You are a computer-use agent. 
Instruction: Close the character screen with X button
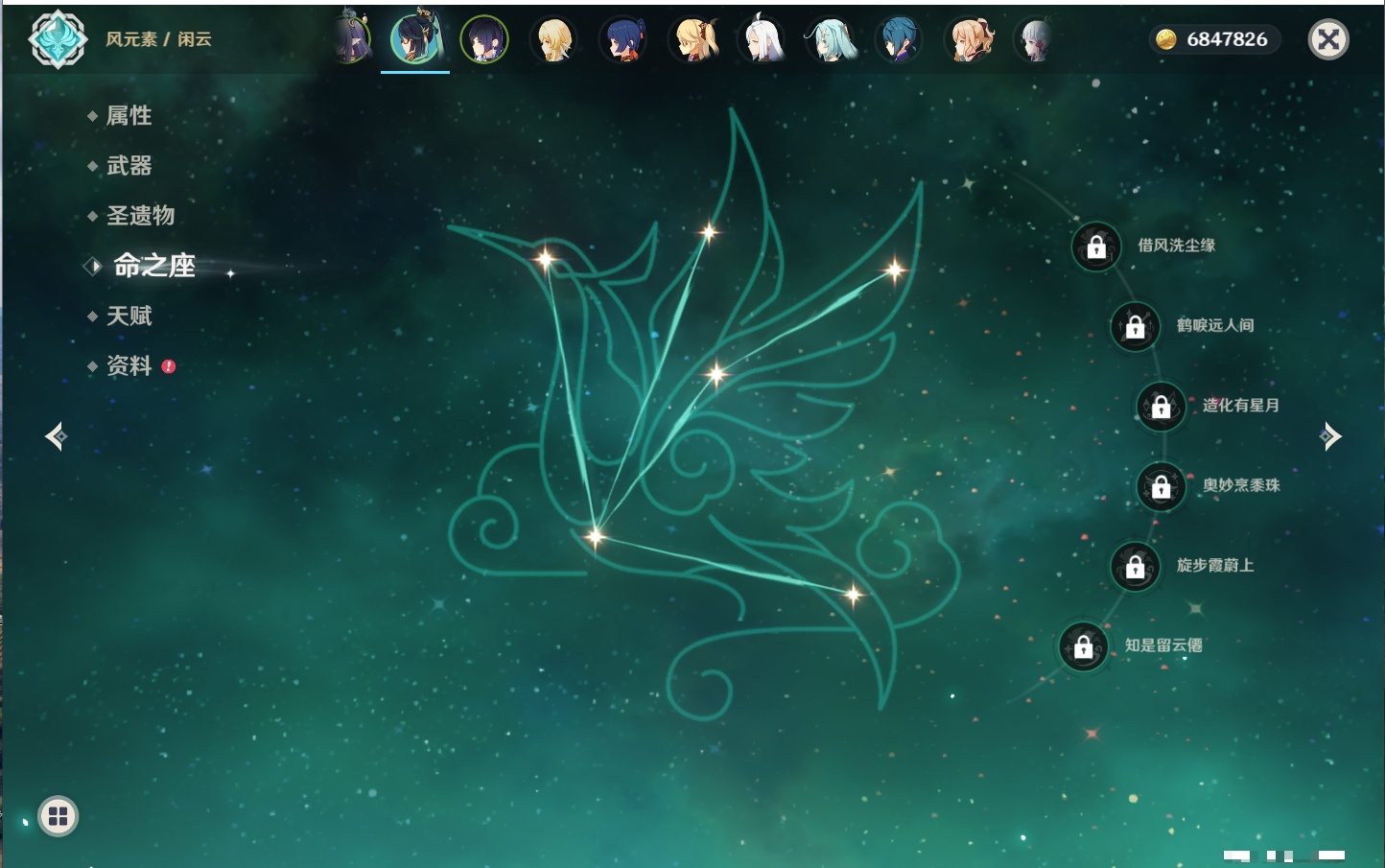[x=1328, y=39]
